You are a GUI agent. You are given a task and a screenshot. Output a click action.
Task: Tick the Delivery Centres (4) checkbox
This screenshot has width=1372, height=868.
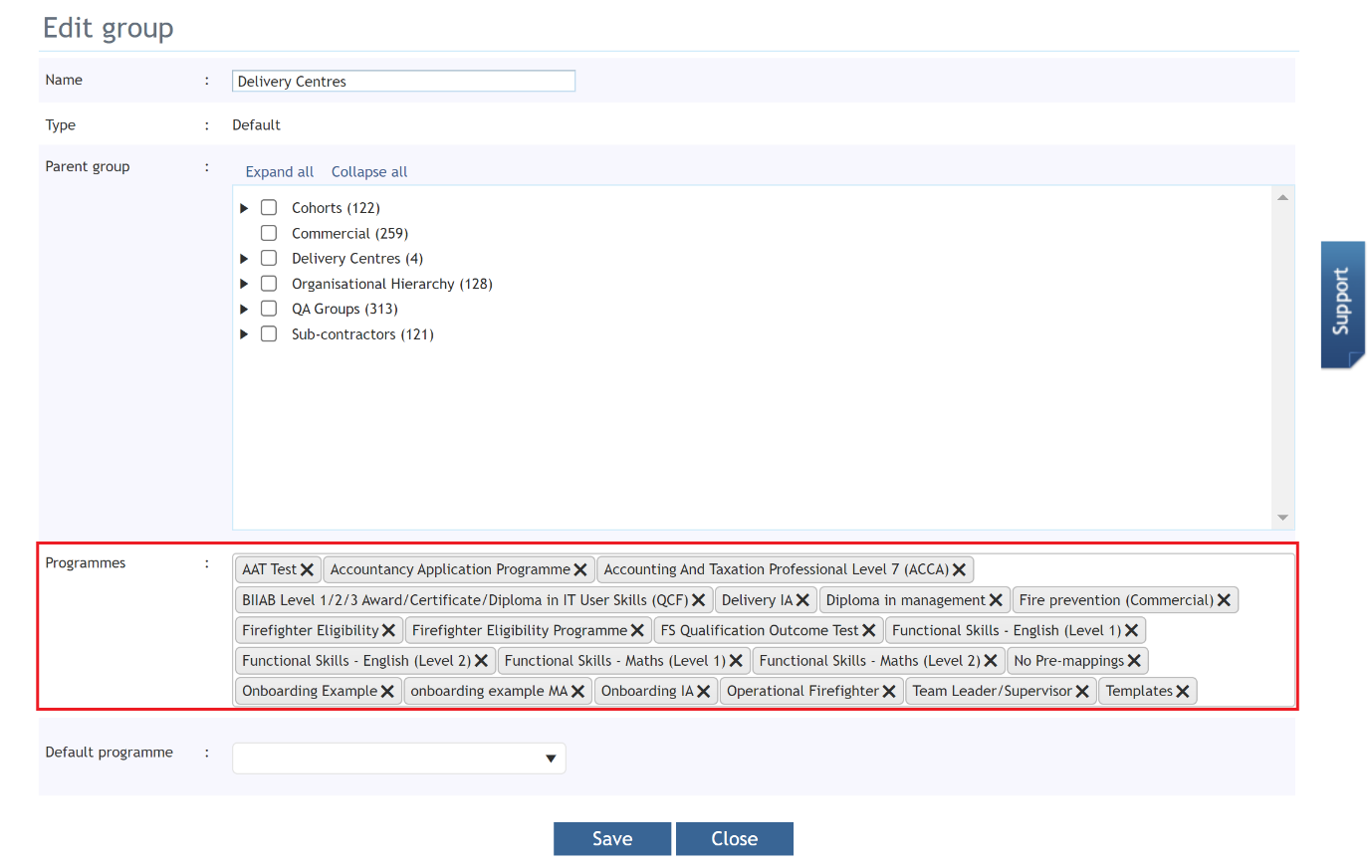click(269, 258)
